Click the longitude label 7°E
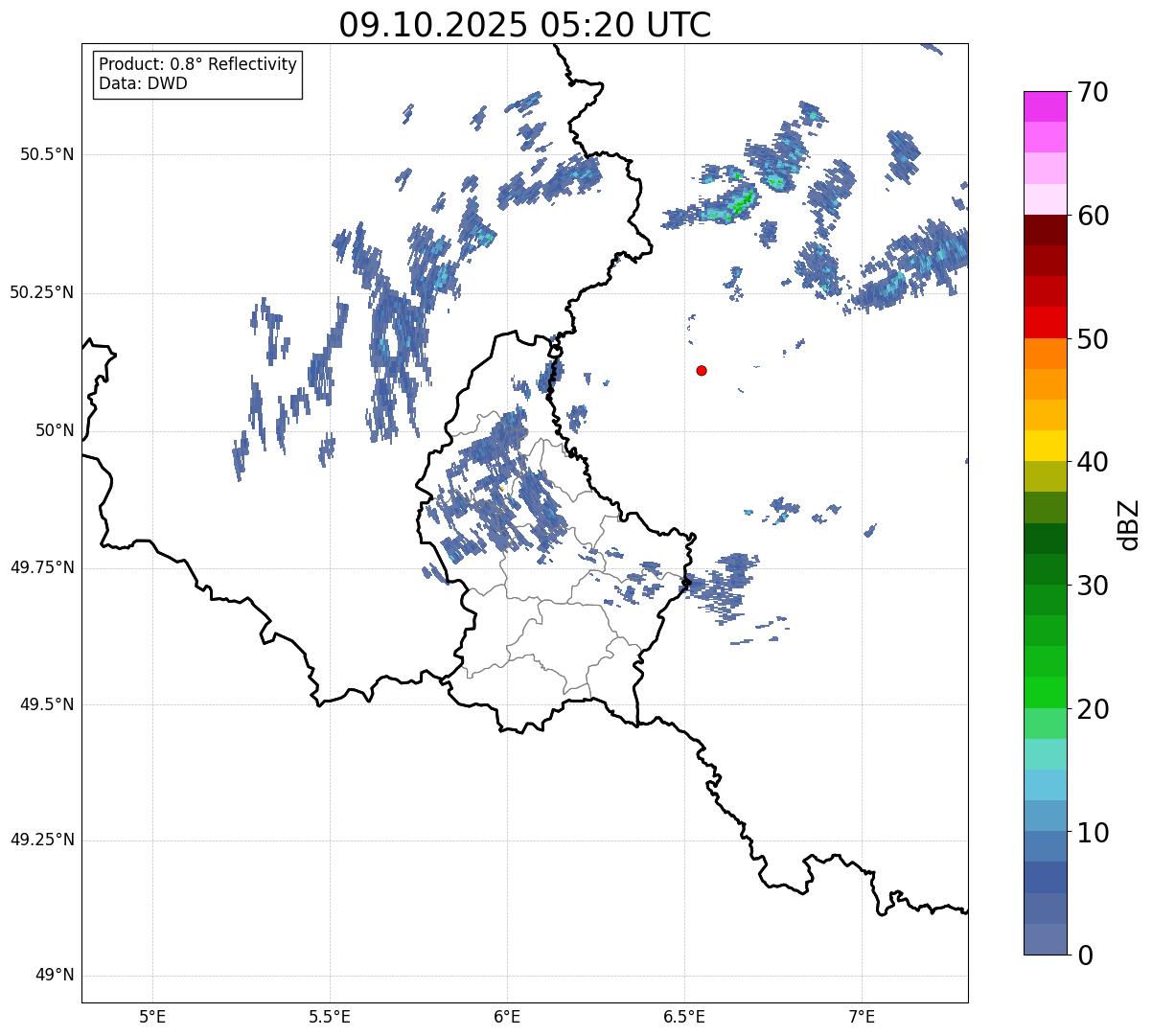1152x1036 pixels. (x=862, y=1016)
